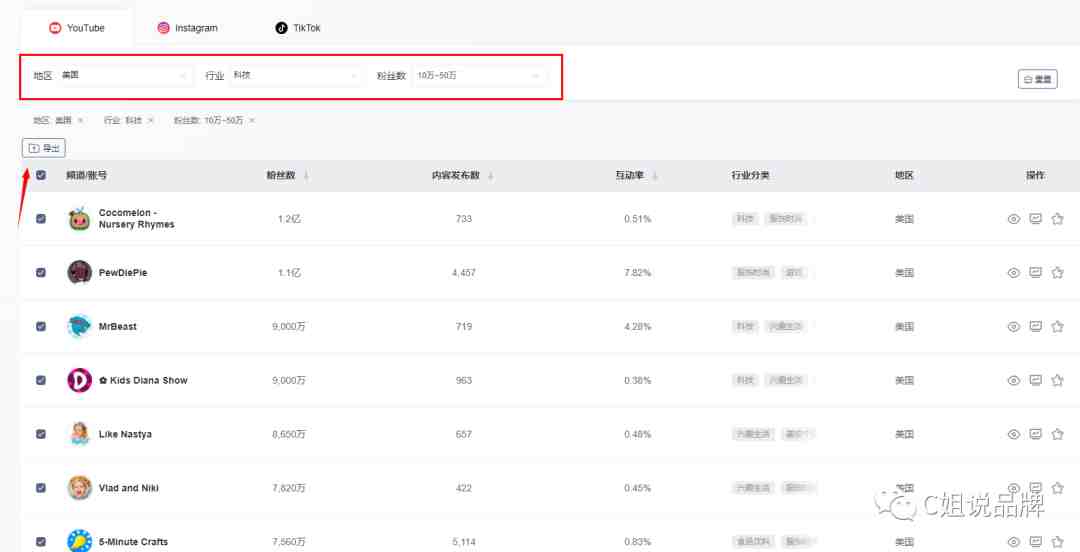Select the 8,650万 follower count cell
1080x552 pixels.
[289, 434]
